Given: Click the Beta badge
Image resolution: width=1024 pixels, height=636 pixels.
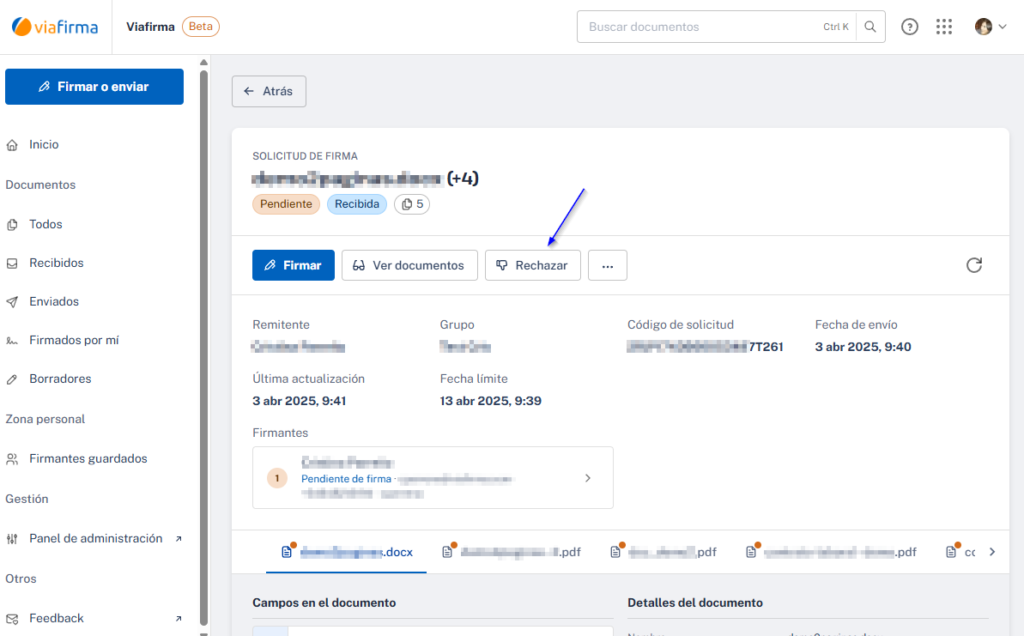Looking at the screenshot, I should (x=200, y=27).
